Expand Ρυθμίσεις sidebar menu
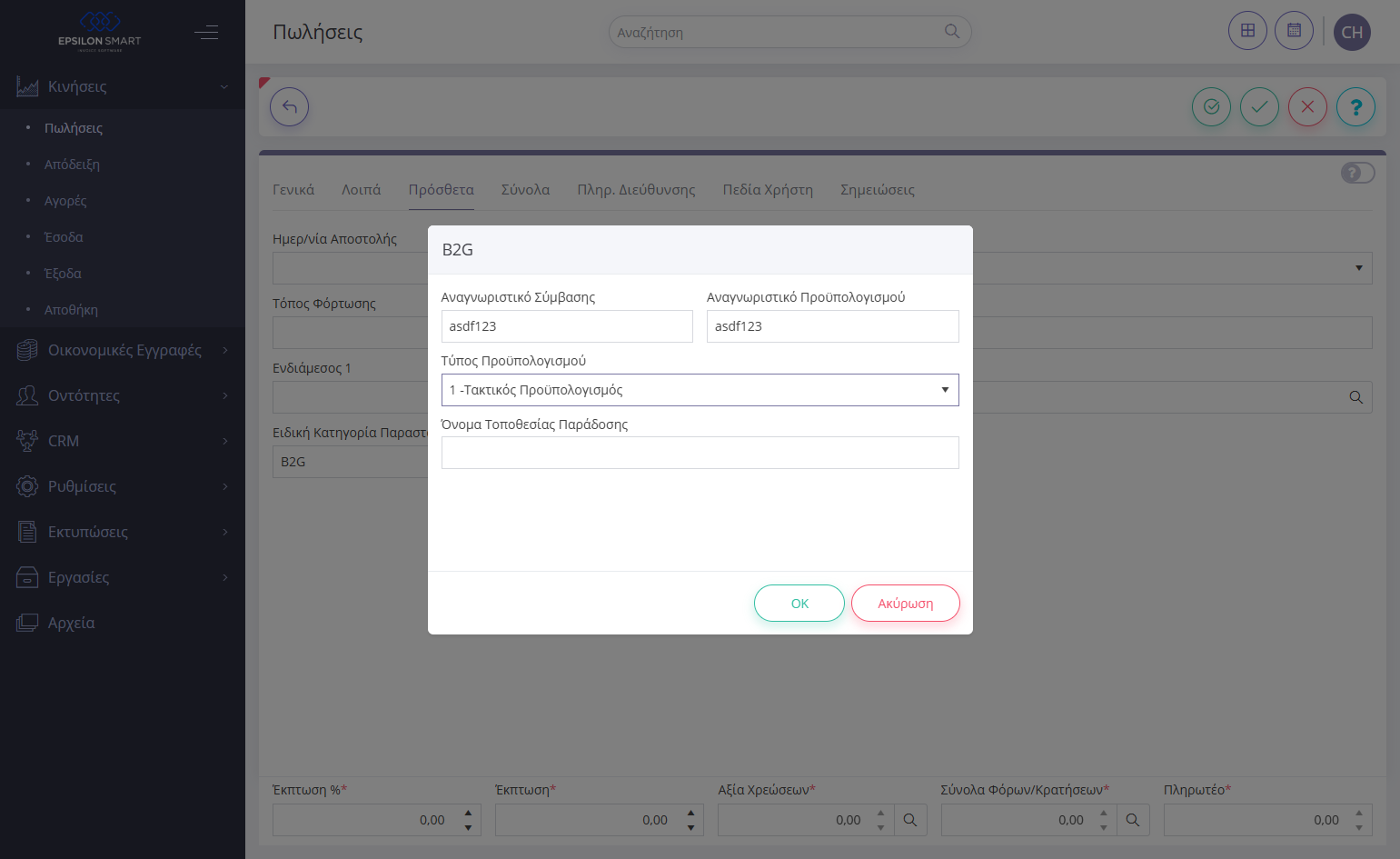The height and width of the screenshot is (859, 1400). (x=123, y=486)
